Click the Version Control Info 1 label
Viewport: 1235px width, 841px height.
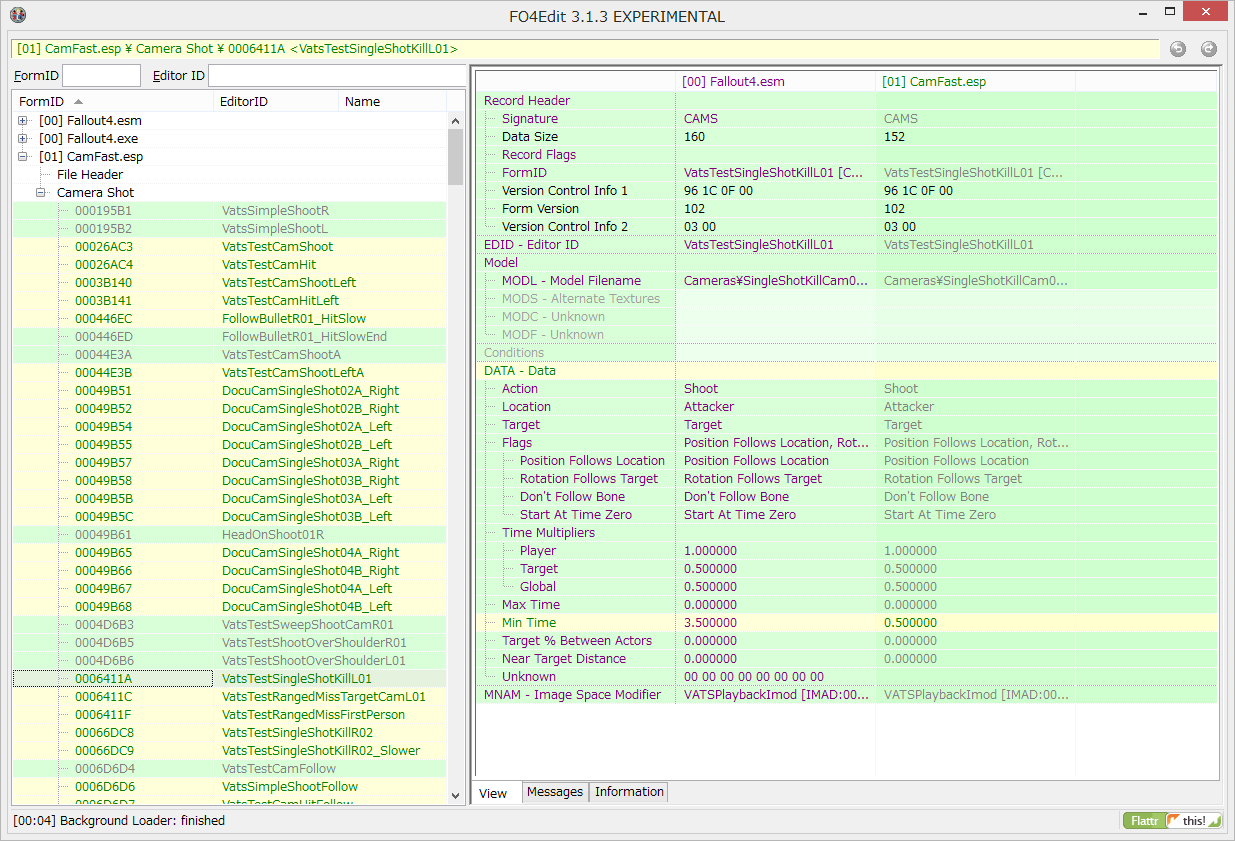click(x=565, y=191)
